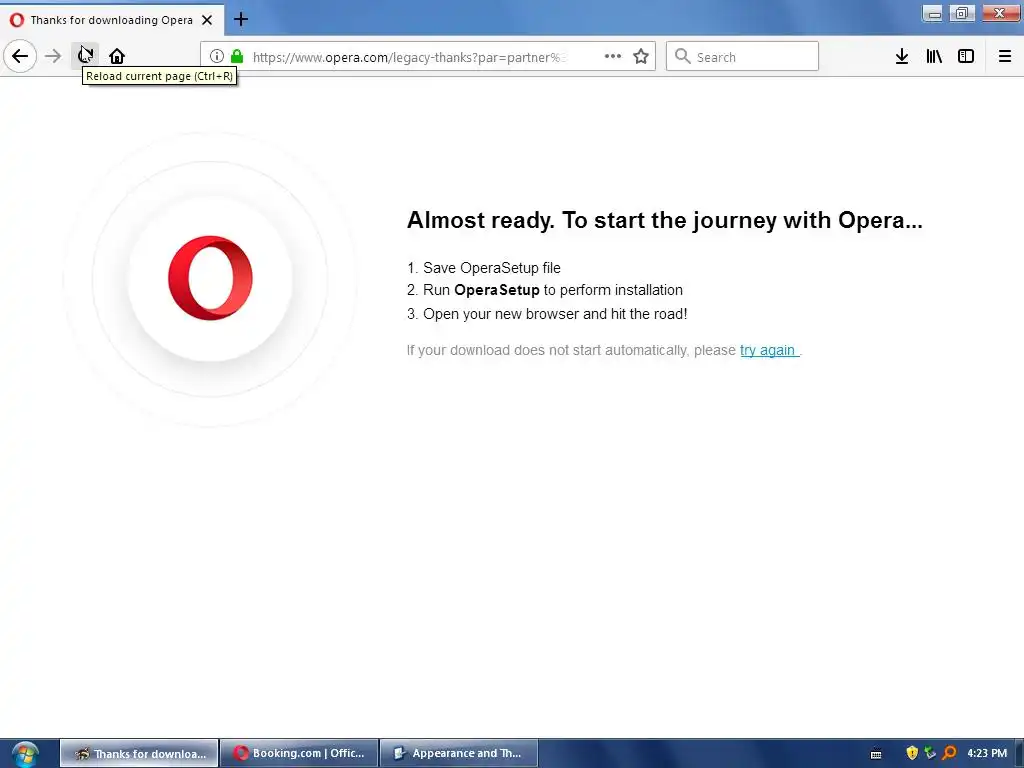Screen dimensions: 1024x768
Task: Toggle the sidebar view
Action: pyautogui.click(x=966, y=57)
